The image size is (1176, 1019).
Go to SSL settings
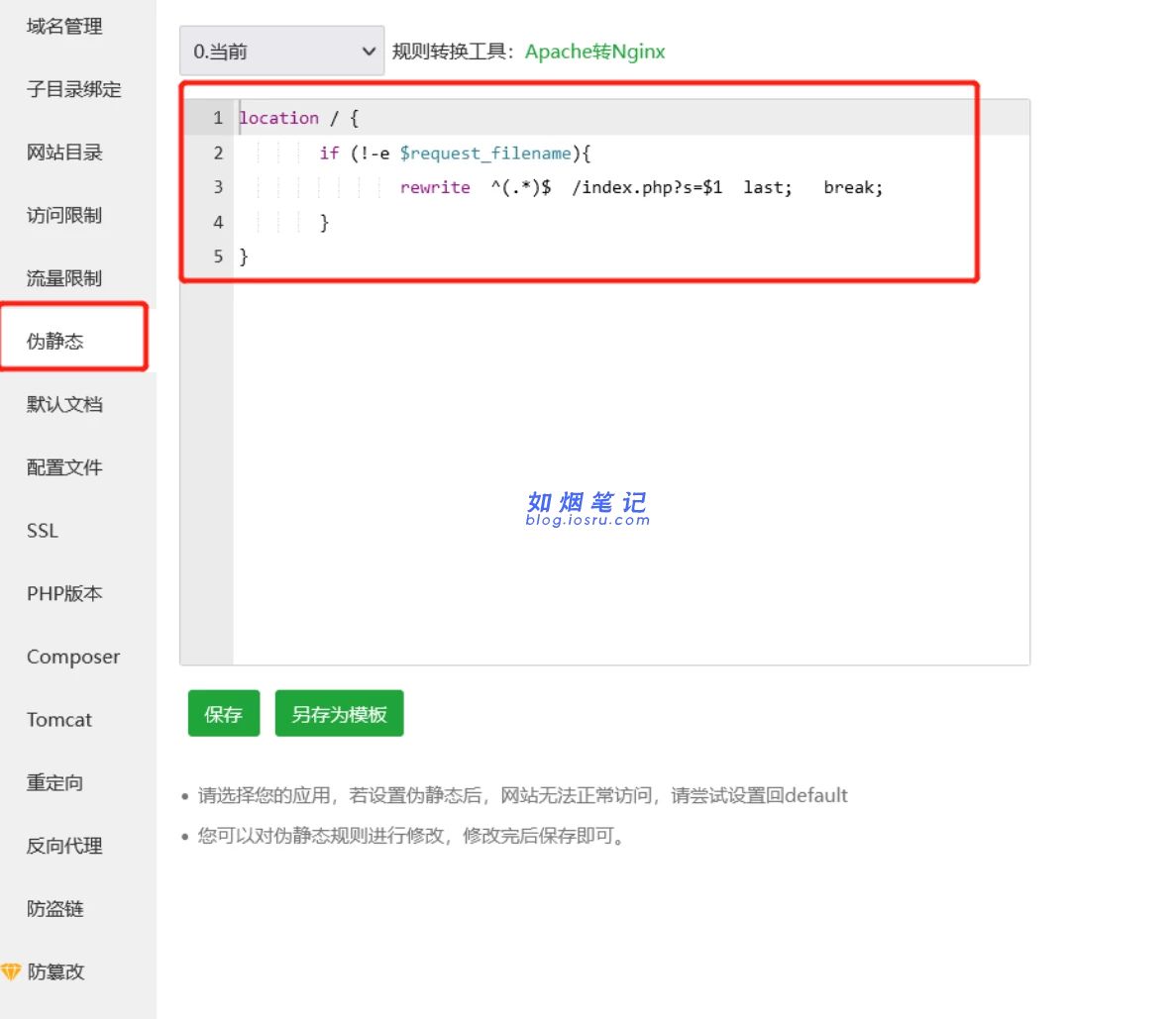point(42,530)
